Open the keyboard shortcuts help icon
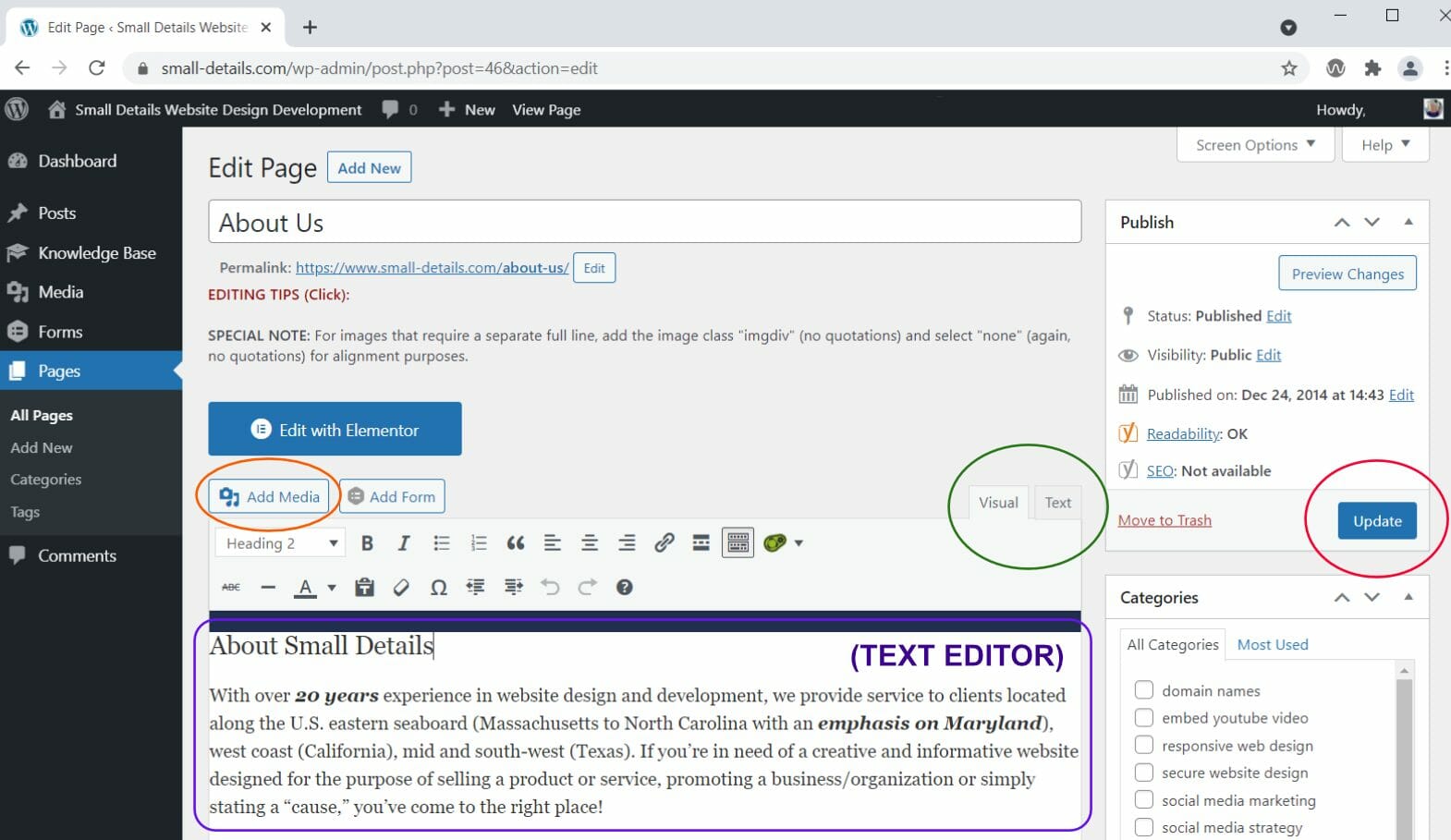This screenshot has width=1451, height=840. [625, 588]
